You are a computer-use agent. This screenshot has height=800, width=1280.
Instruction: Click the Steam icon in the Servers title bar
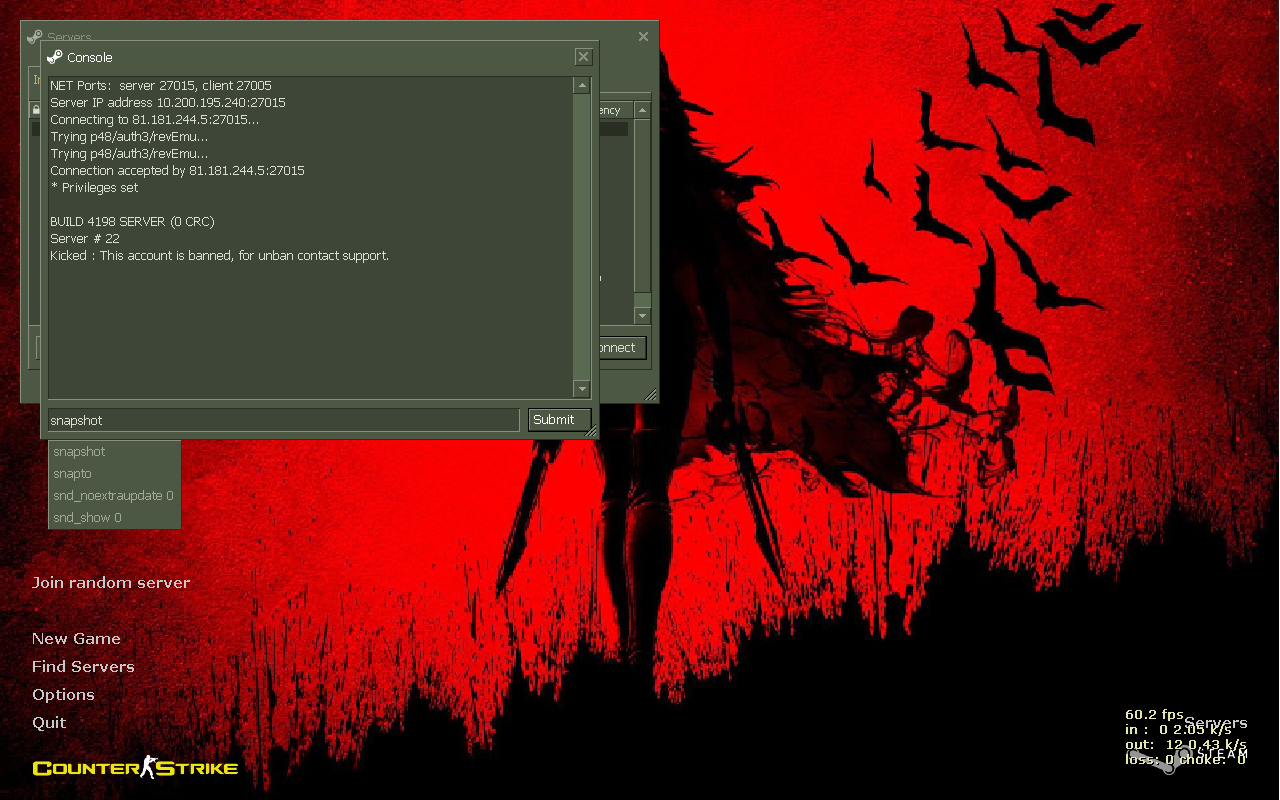click(x=35, y=37)
